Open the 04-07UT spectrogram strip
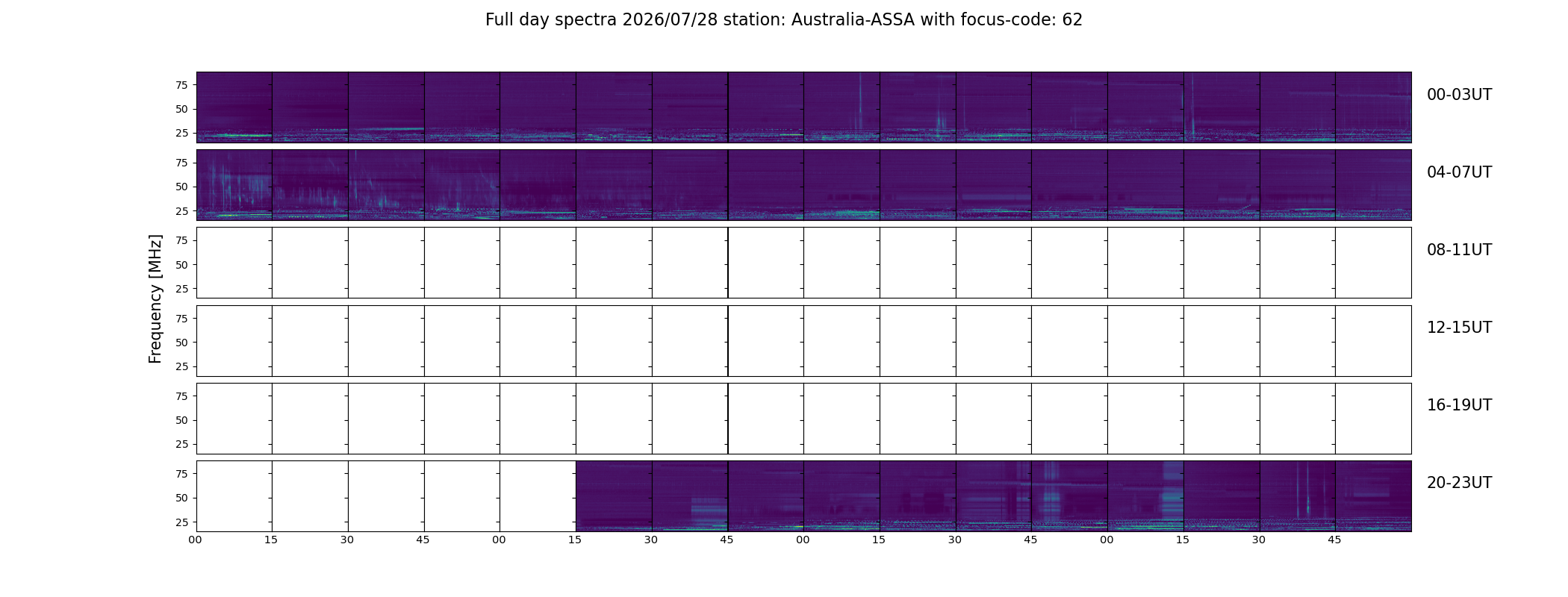Image resolution: width=1568 pixels, height=597 pixels. click(x=803, y=185)
